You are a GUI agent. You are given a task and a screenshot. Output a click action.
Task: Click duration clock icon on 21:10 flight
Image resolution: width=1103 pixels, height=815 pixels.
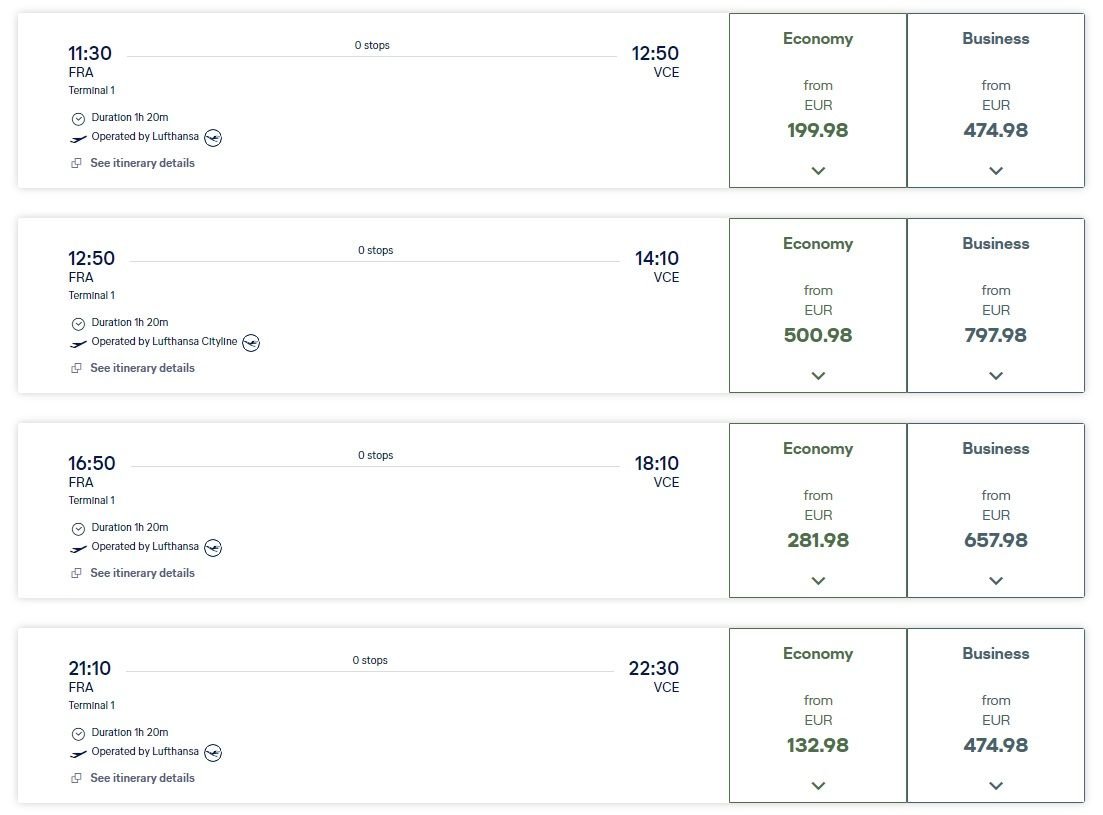point(78,733)
